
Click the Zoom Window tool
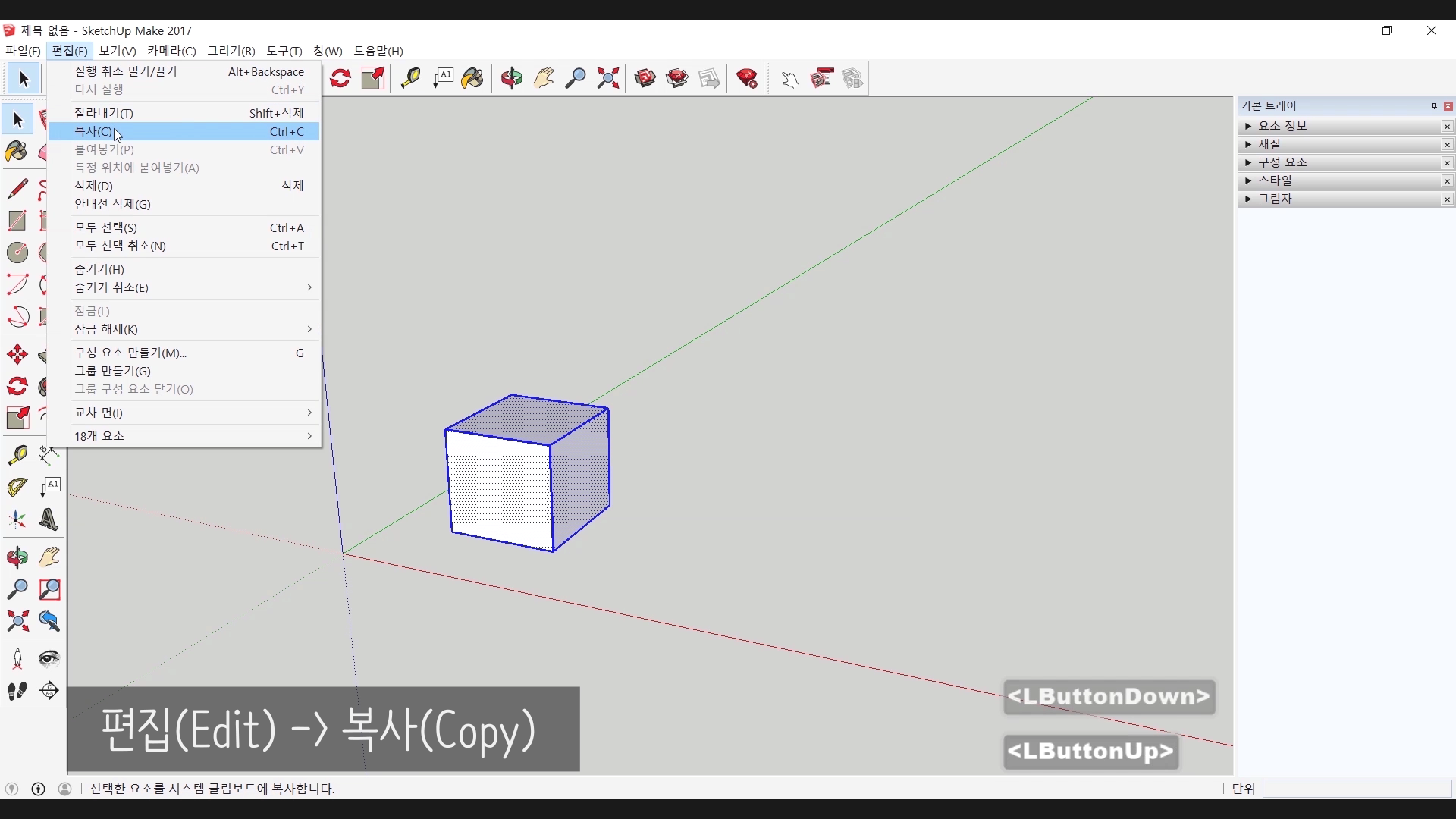[x=49, y=589]
